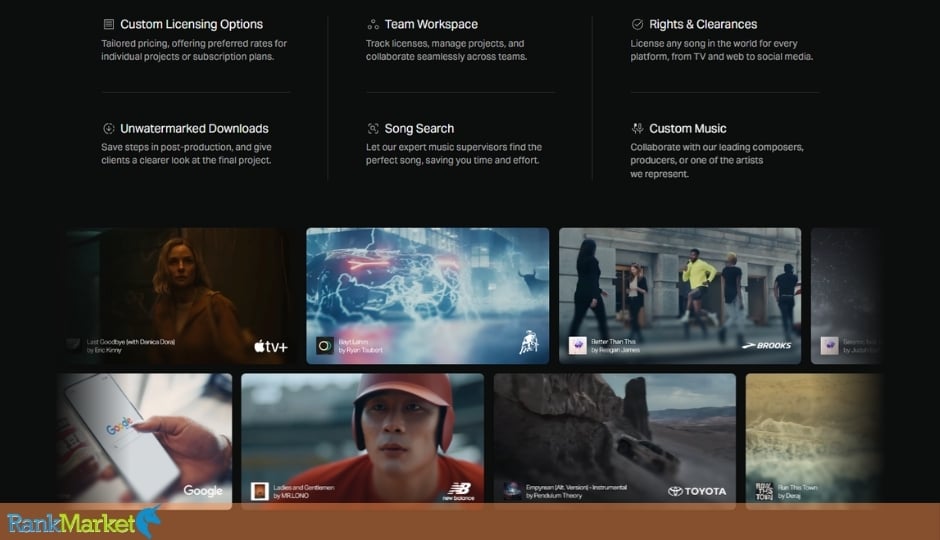The image size is (940, 540).
Task: Open the Custom Licensing Options heading
Action: pyautogui.click(x=191, y=25)
